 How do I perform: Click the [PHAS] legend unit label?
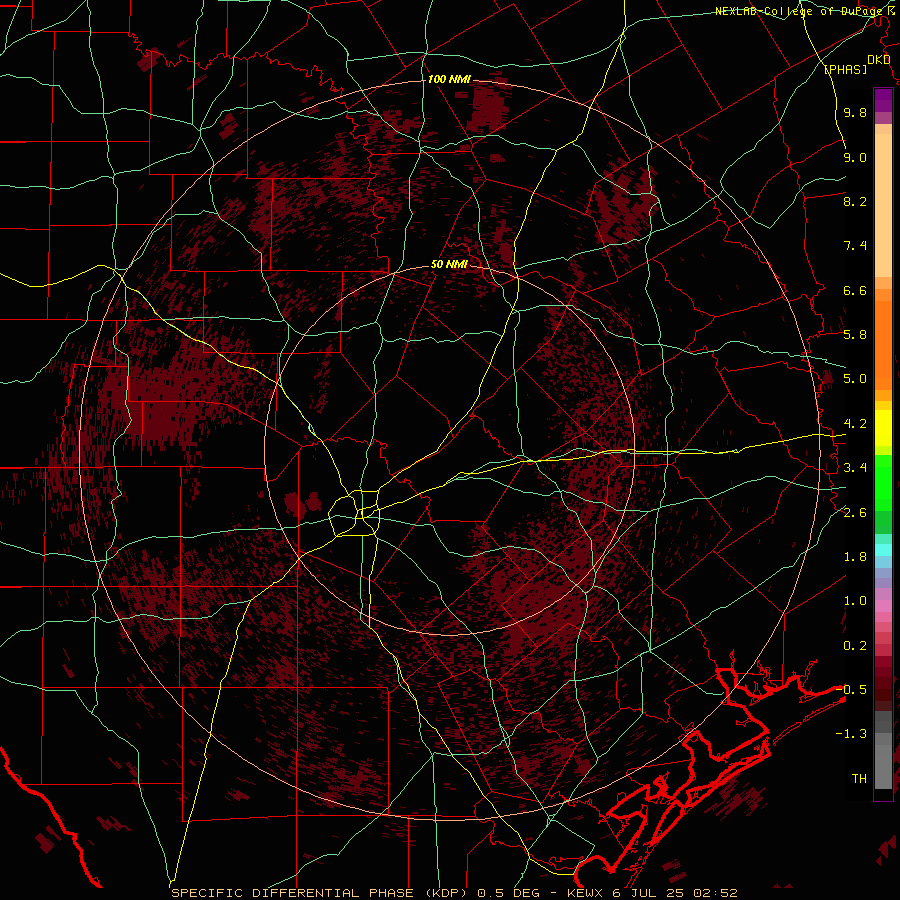coord(845,69)
